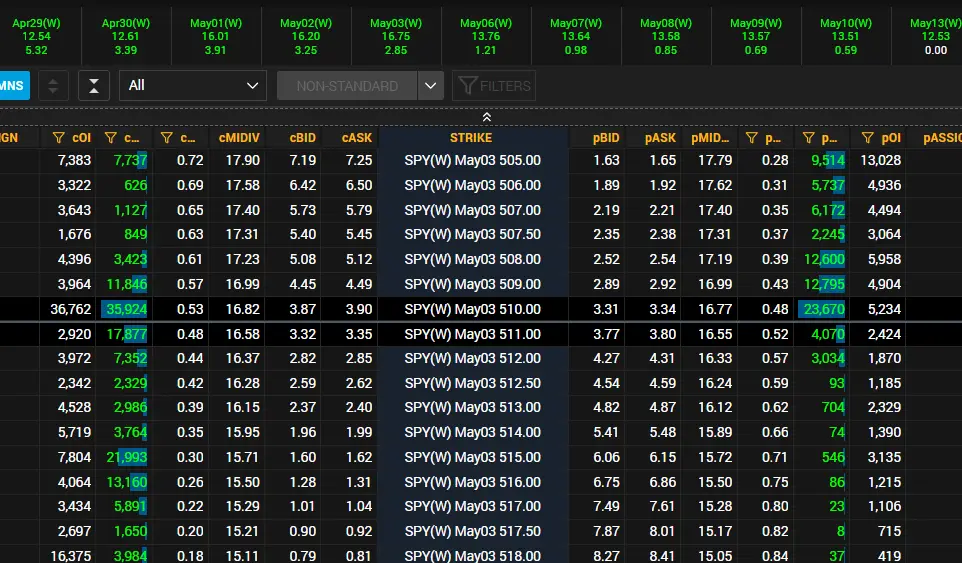Image resolution: width=962 pixels, height=563 pixels.
Task: Open the NON-STANDARD dropdown arrow
Action: click(431, 86)
